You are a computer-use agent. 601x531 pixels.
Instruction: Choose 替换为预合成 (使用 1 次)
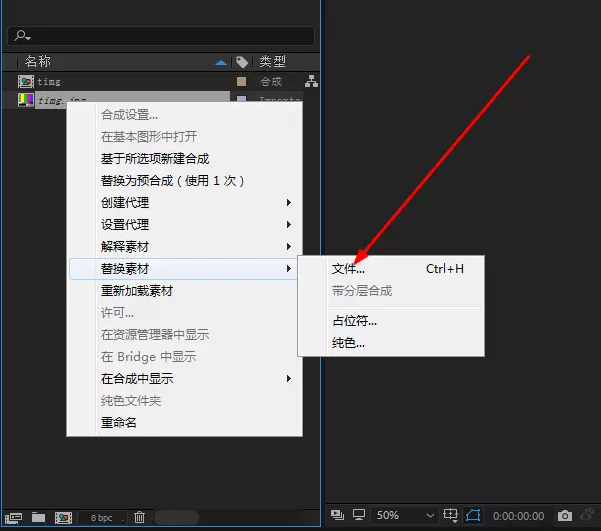172,181
